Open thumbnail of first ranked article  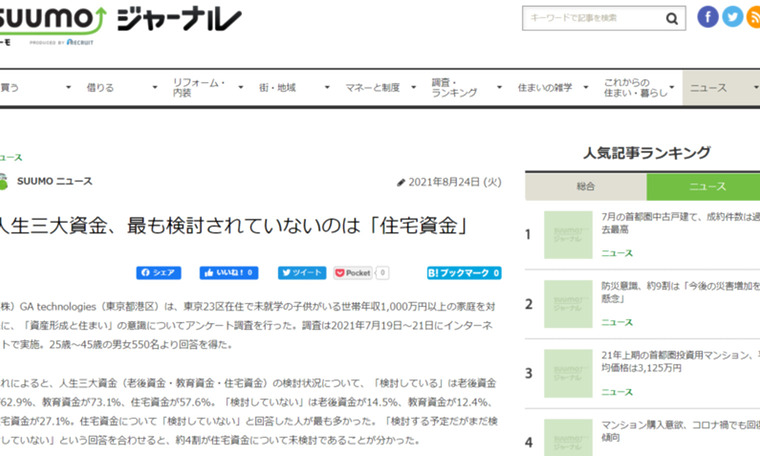point(568,235)
